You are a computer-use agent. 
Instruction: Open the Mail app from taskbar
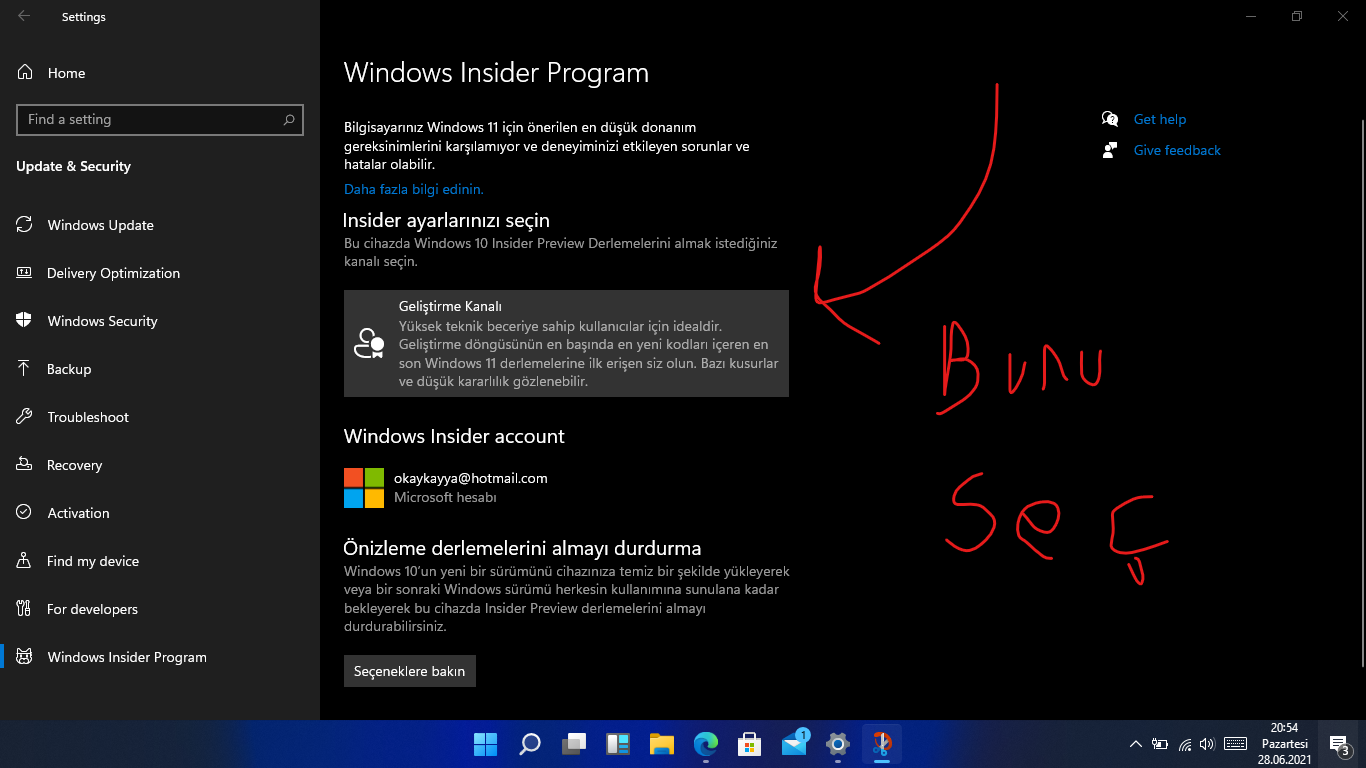pyautogui.click(x=795, y=744)
